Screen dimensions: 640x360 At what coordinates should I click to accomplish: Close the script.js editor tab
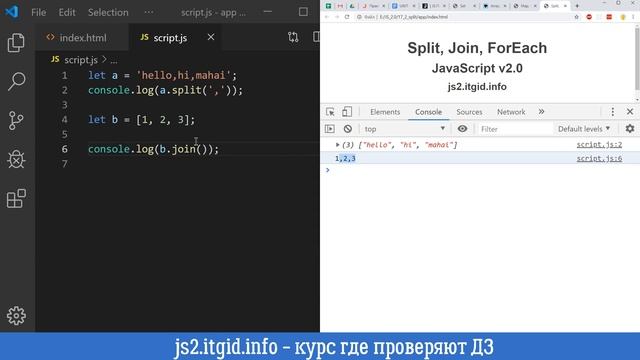(x=211, y=37)
